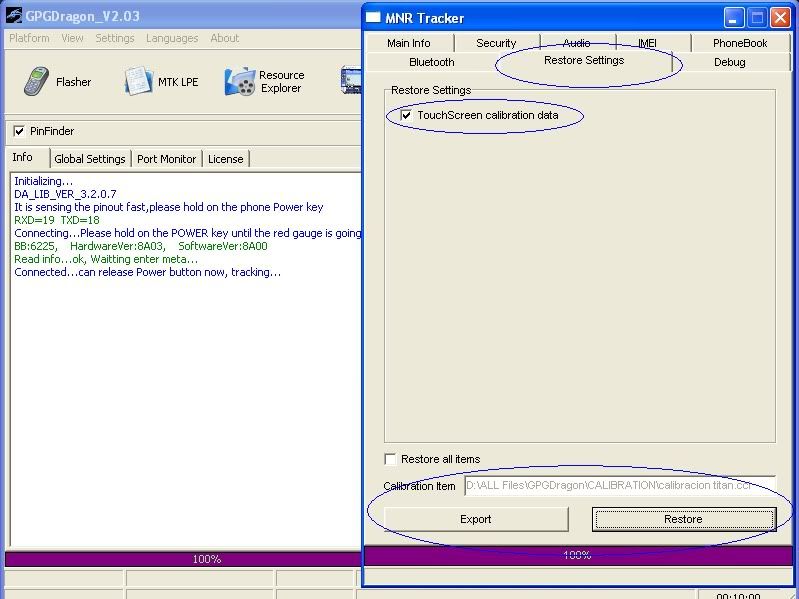Click the Restore button
Screen dimensions: 799x599
pyautogui.click(x=684, y=519)
